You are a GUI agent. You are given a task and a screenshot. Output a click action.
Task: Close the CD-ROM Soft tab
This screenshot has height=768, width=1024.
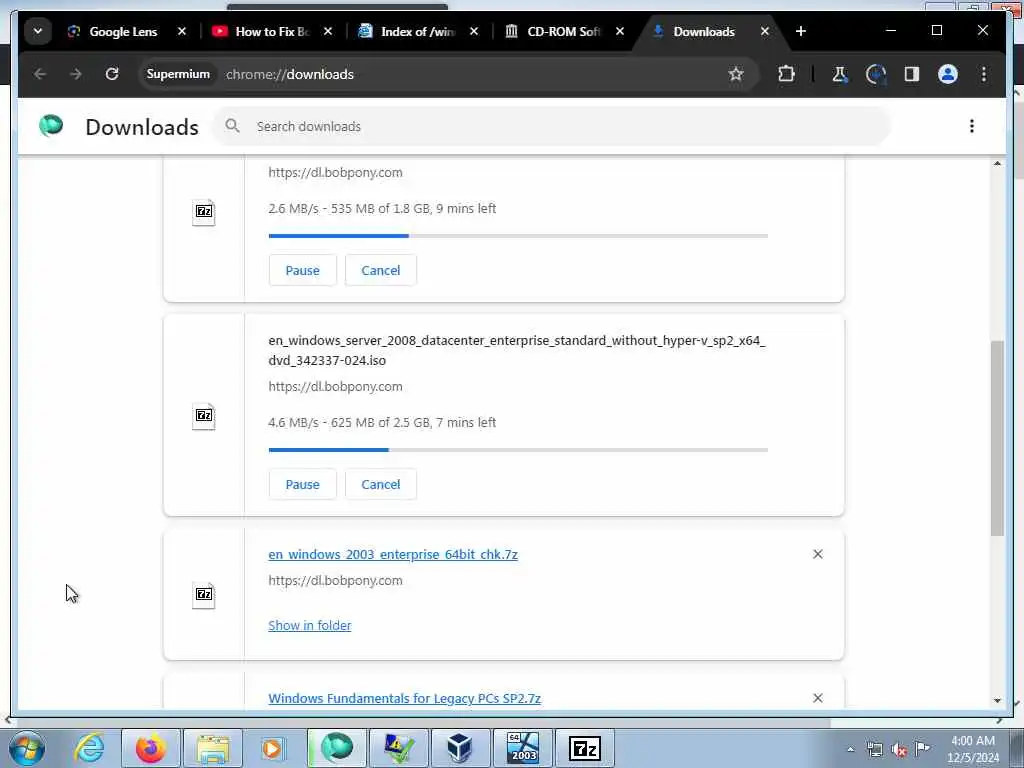tap(620, 31)
